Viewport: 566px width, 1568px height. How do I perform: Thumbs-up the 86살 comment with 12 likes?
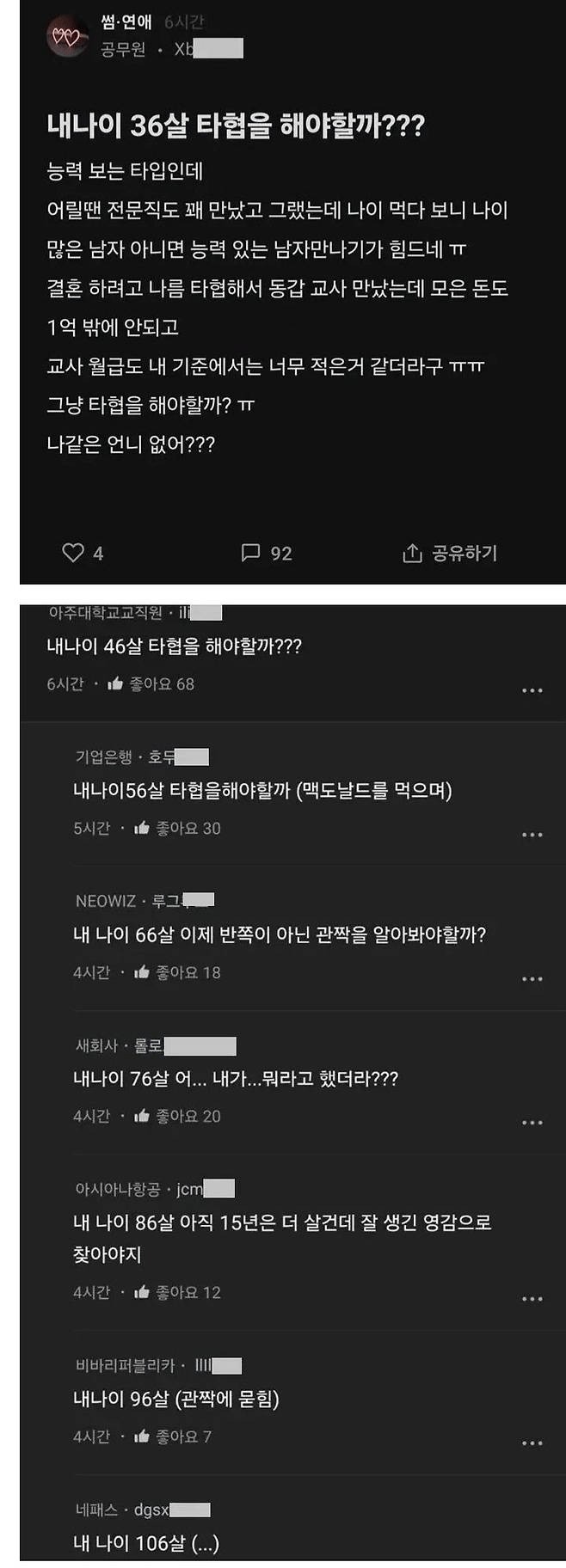point(142,1292)
